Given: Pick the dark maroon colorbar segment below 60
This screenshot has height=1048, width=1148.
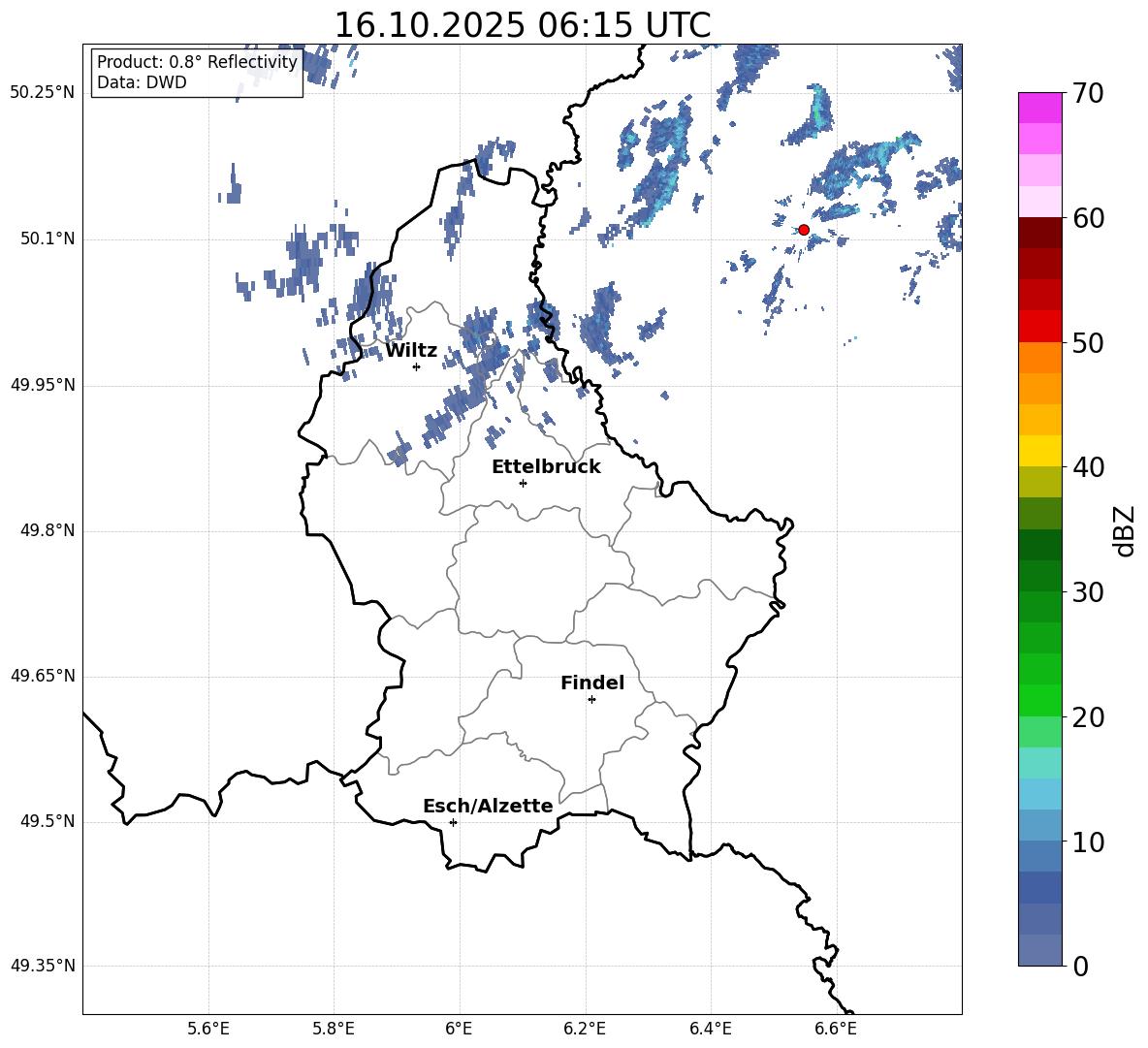Looking at the screenshot, I should [1039, 234].
